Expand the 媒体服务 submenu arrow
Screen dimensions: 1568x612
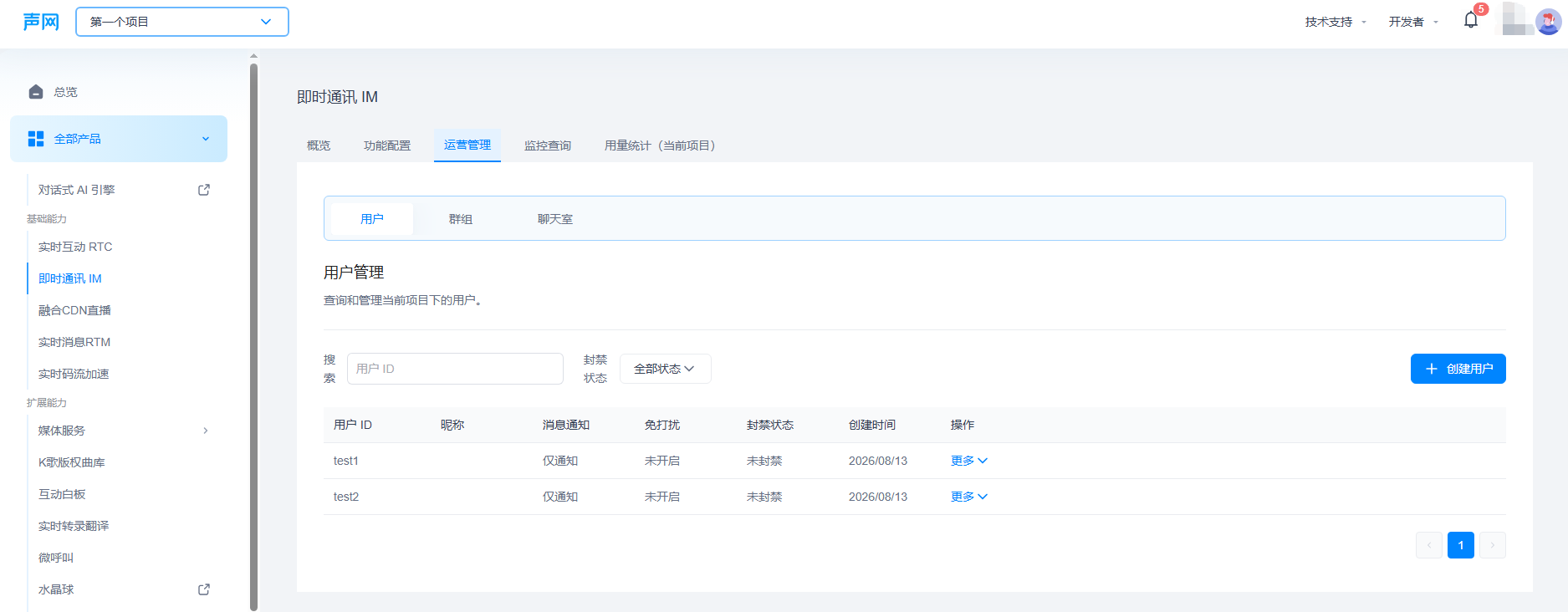click(x=206, y=431)
